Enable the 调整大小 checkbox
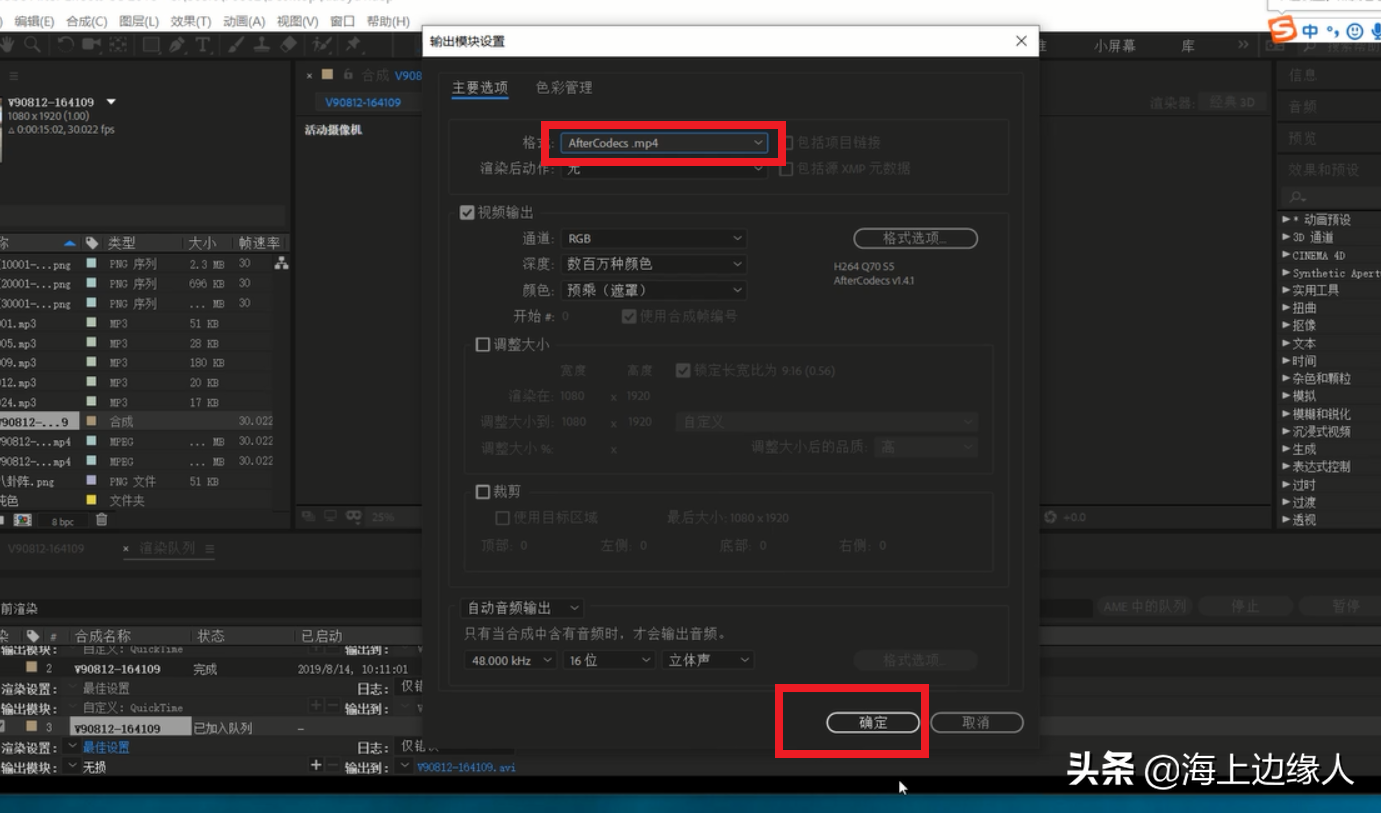1381x813 pixels. 482,344
